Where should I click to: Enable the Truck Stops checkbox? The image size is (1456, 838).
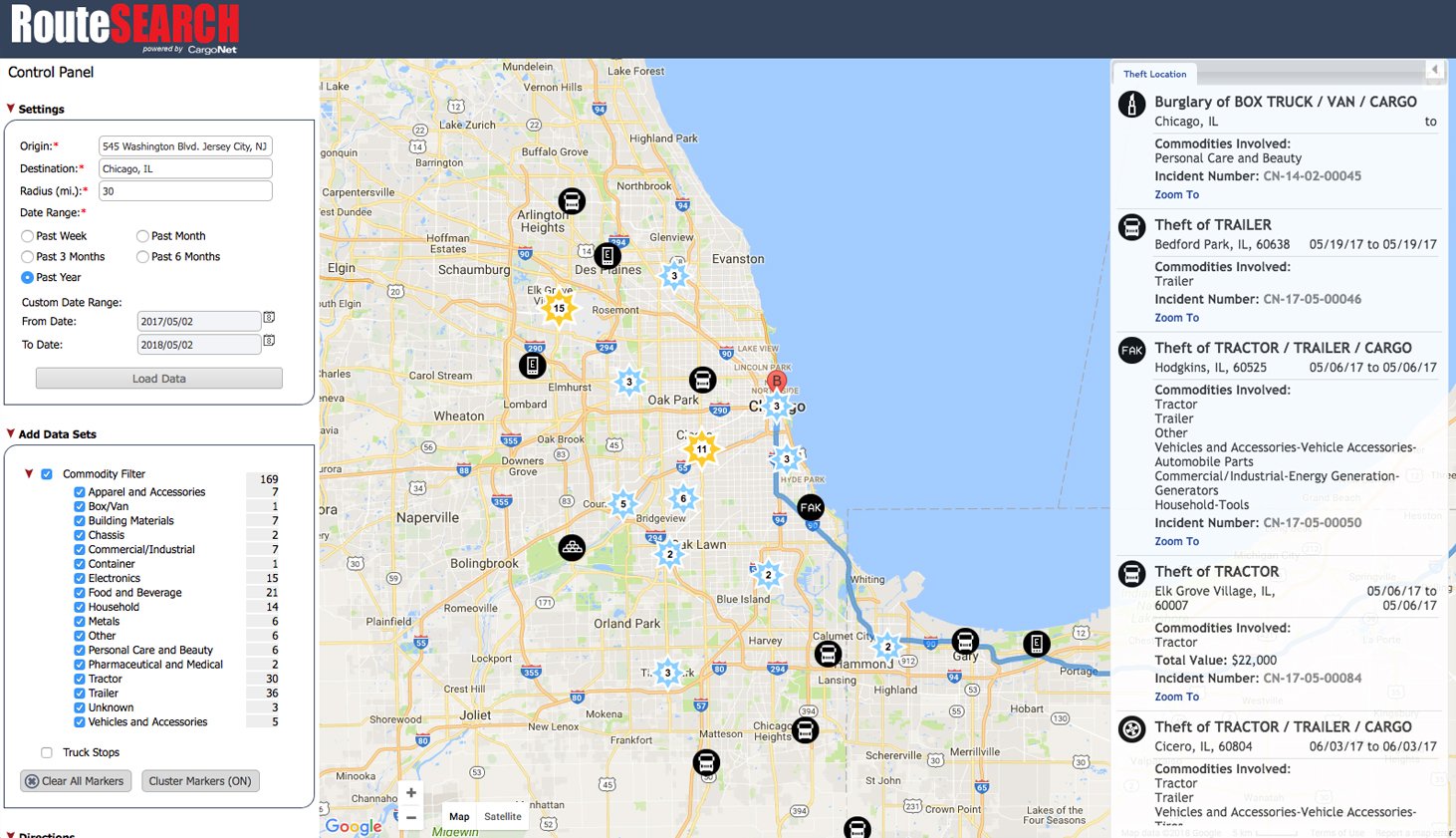[x=46, y=752]
